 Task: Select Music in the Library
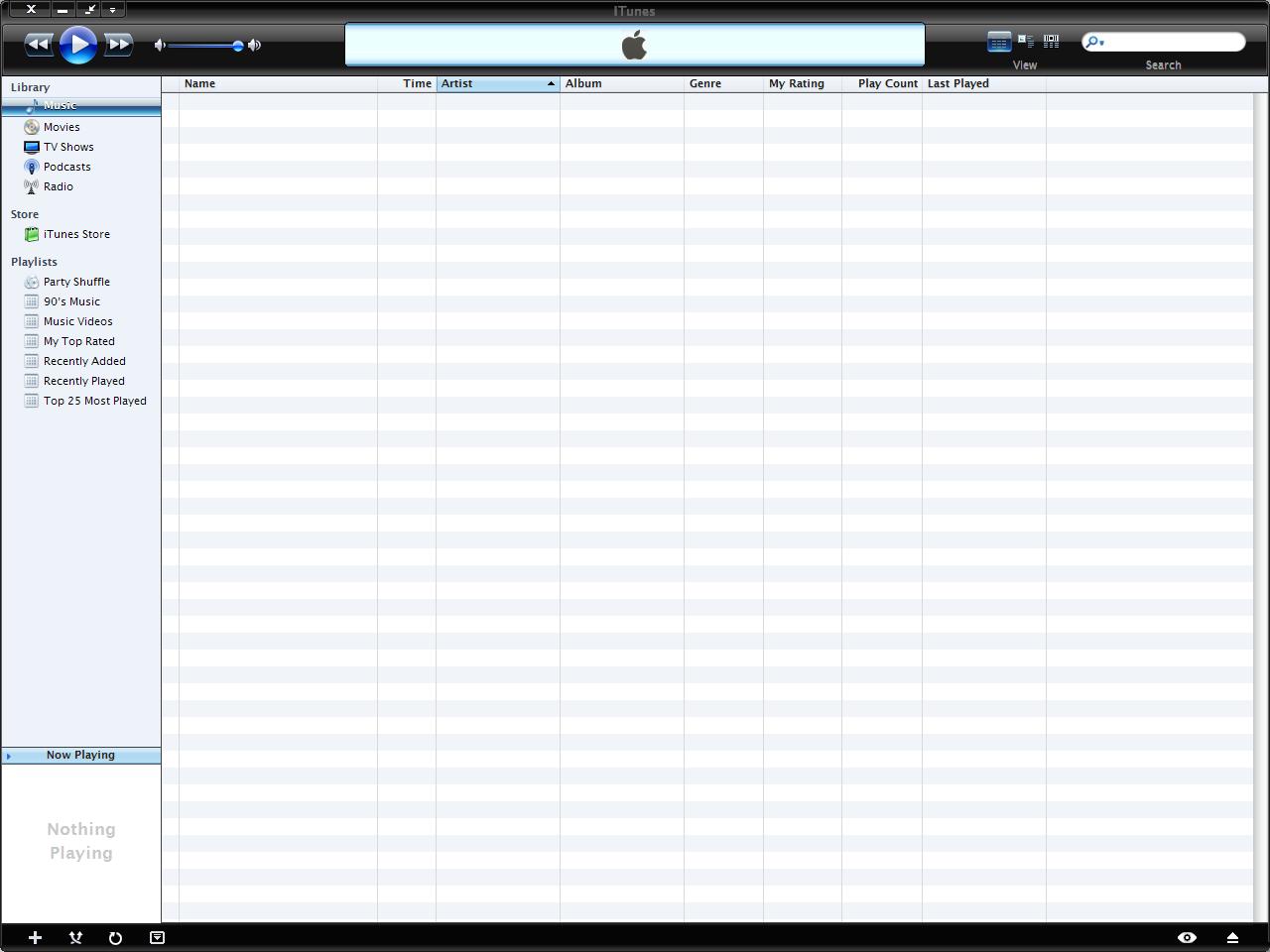[81, 106]
